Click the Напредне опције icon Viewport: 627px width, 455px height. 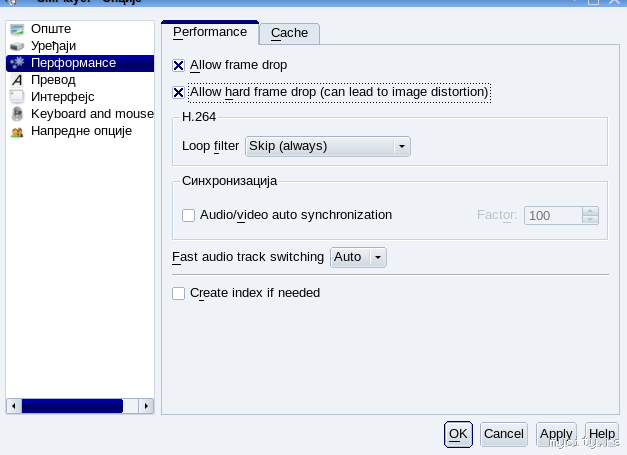point(16,131)
